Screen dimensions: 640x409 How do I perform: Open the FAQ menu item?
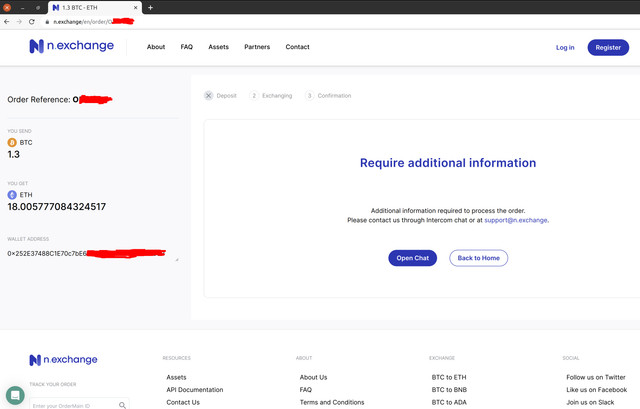pyautogui.click(x=187, y=47)
